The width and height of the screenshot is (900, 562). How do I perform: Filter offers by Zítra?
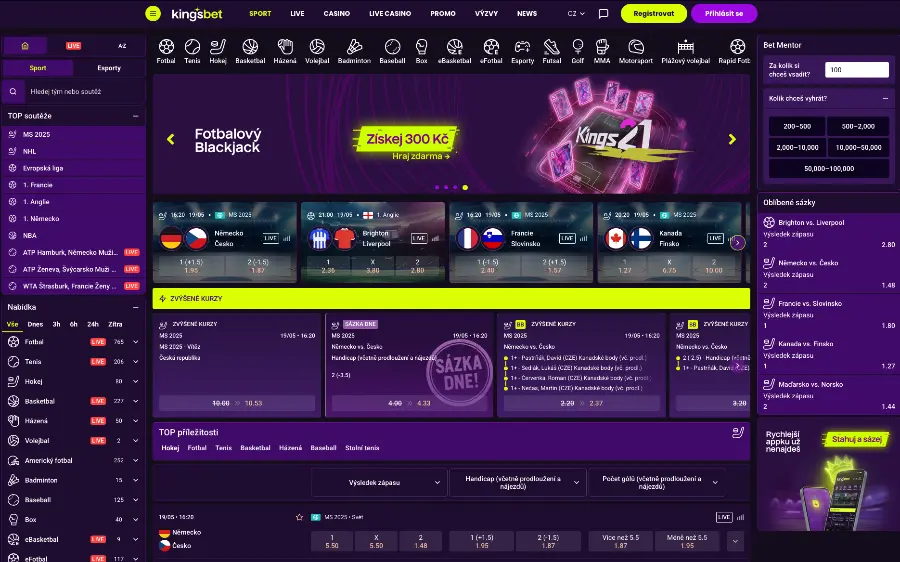[x=115, y=324]
